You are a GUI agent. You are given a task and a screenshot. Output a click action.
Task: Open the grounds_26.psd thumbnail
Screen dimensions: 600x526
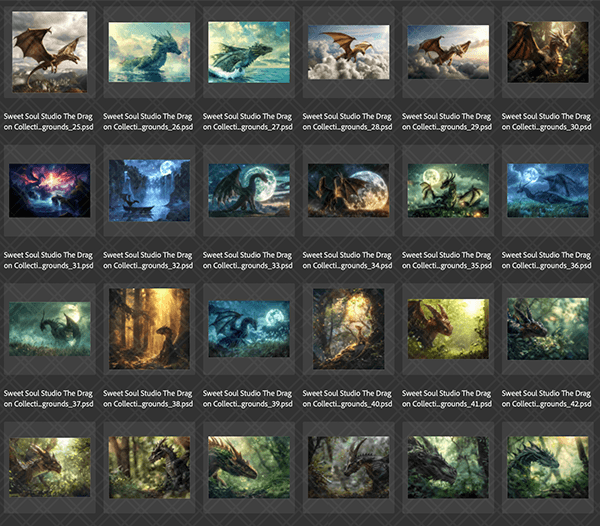coord(149,52)
